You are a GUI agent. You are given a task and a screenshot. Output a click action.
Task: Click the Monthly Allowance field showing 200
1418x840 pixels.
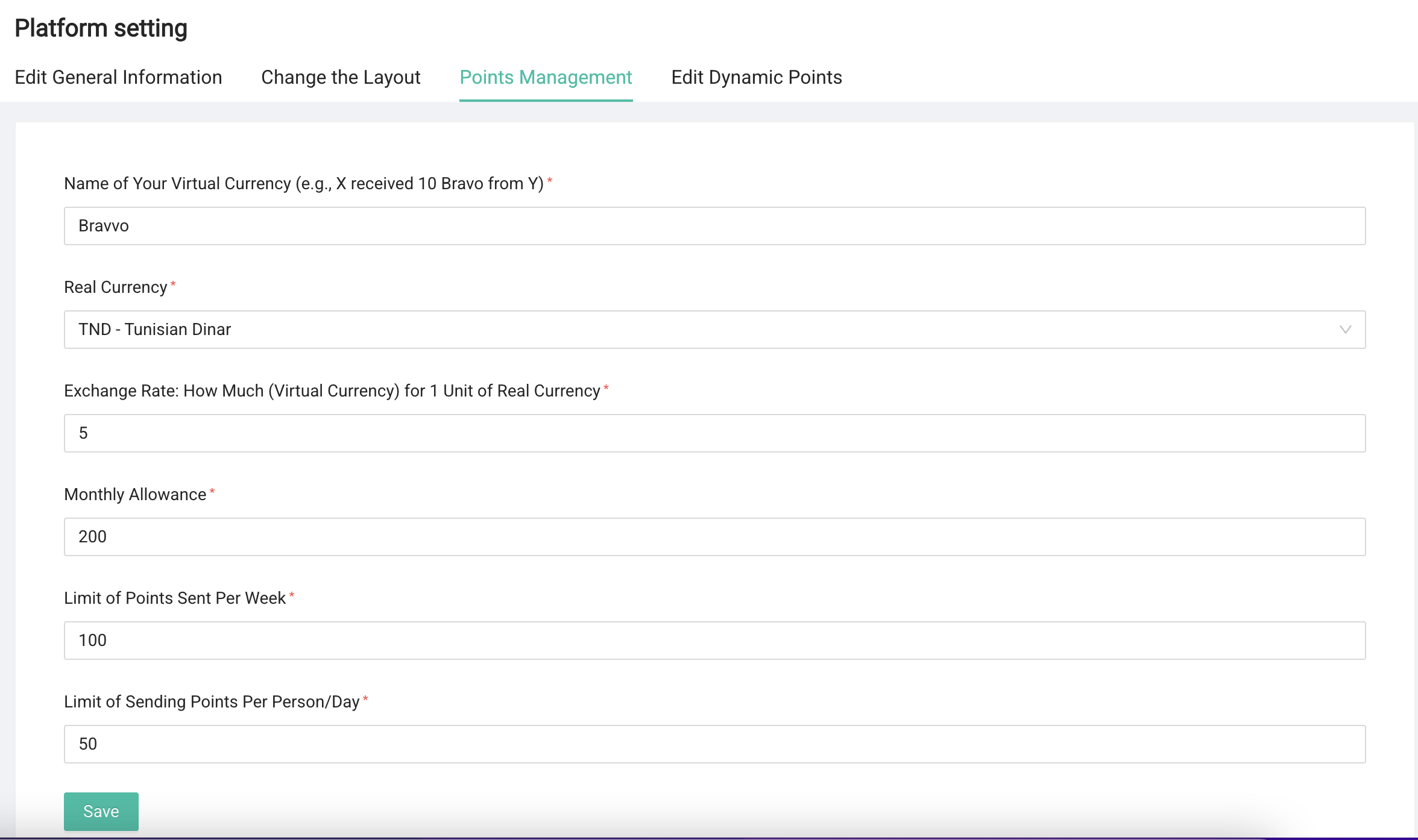click(x=714, y=537)
